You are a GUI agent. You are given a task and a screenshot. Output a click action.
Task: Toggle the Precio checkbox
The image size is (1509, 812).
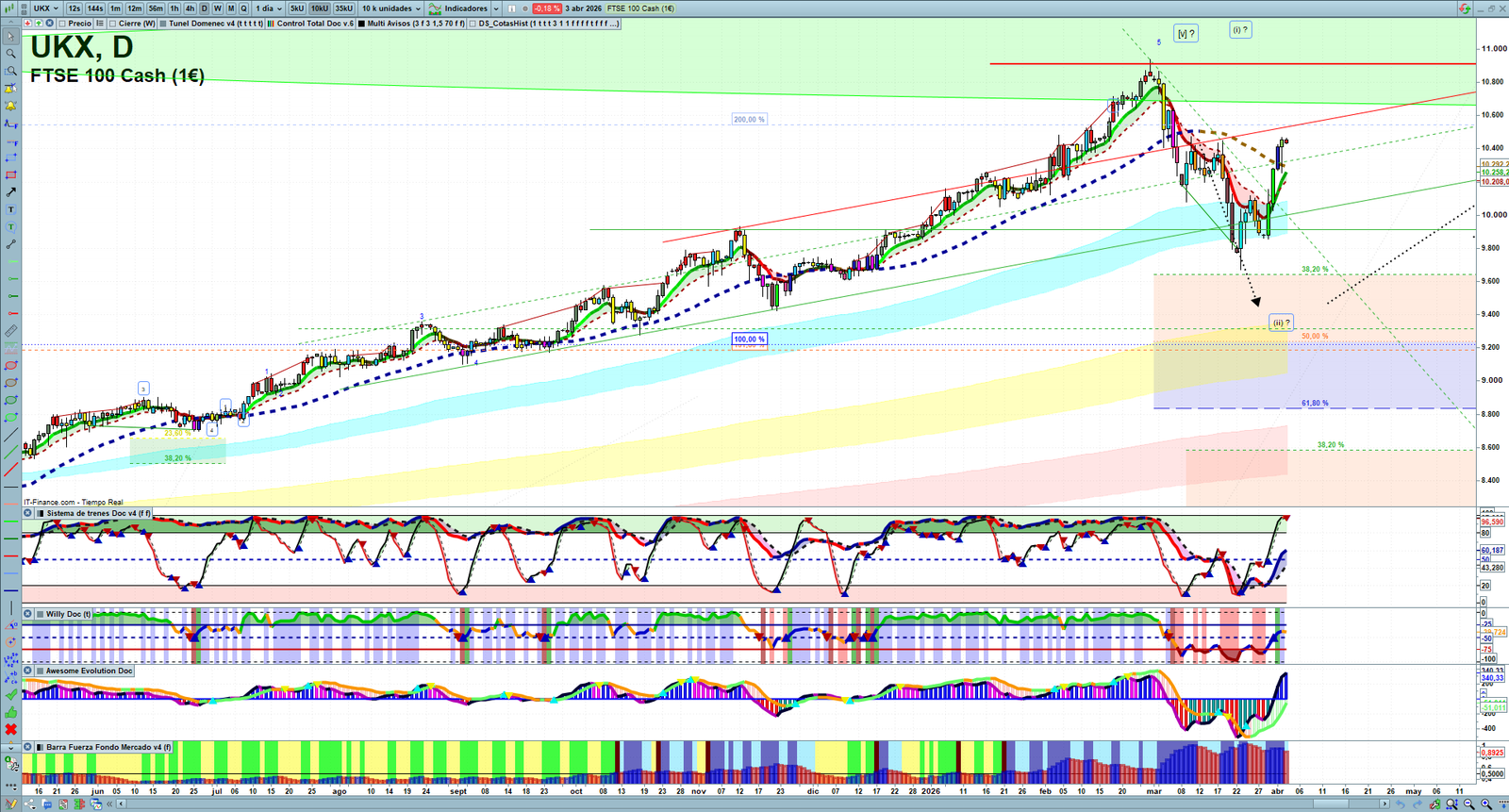tap(61, 24)
